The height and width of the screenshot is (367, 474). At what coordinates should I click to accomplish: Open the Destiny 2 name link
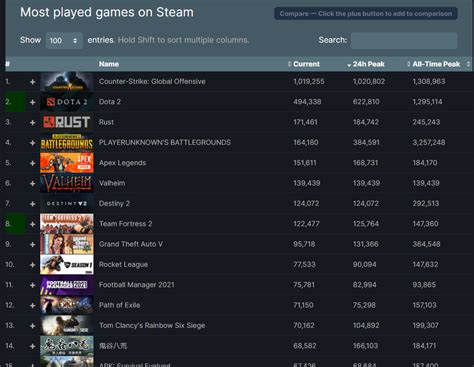114,204
